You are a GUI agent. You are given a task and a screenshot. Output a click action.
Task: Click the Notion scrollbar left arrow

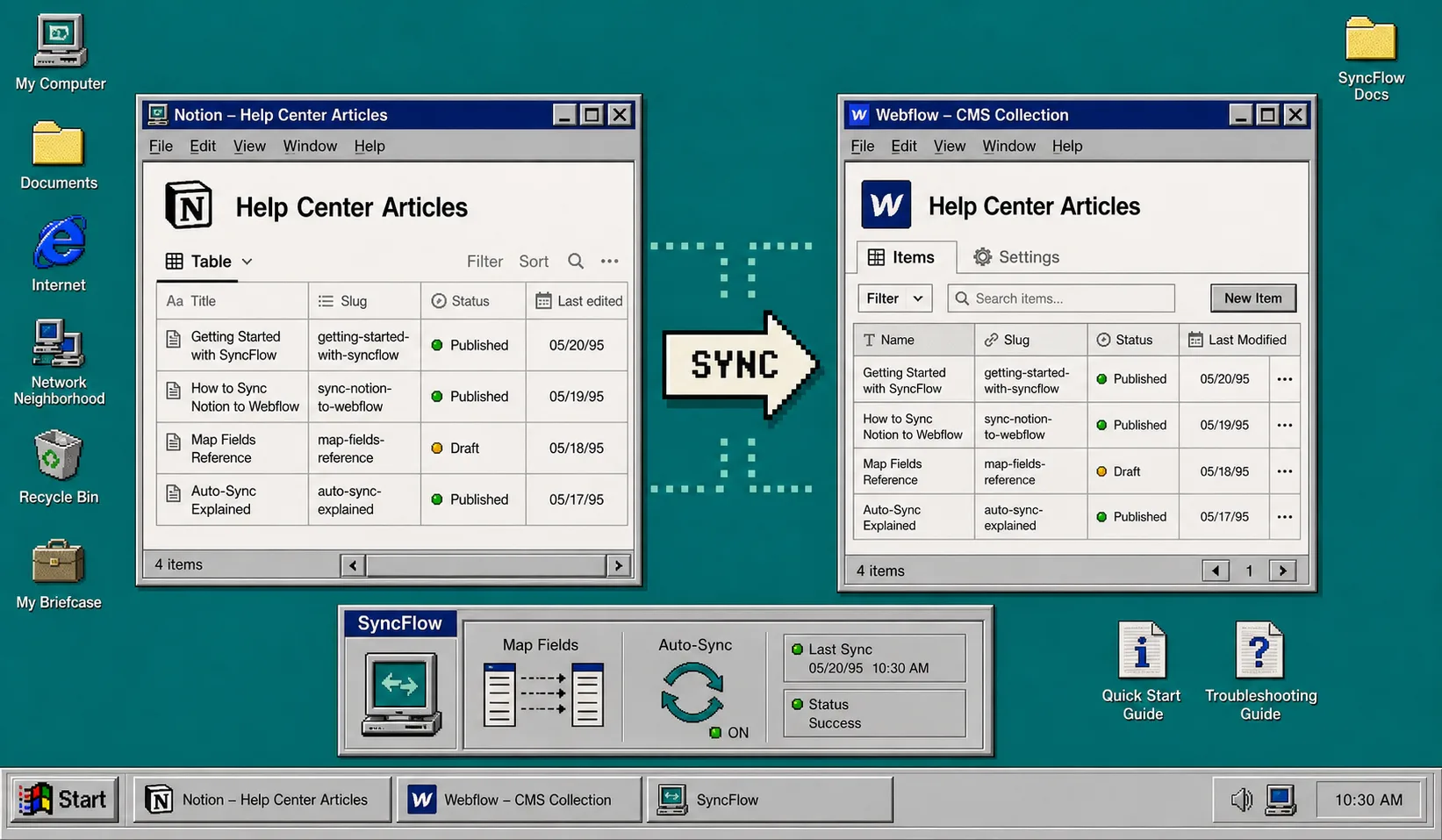click(x=353, y=565)
